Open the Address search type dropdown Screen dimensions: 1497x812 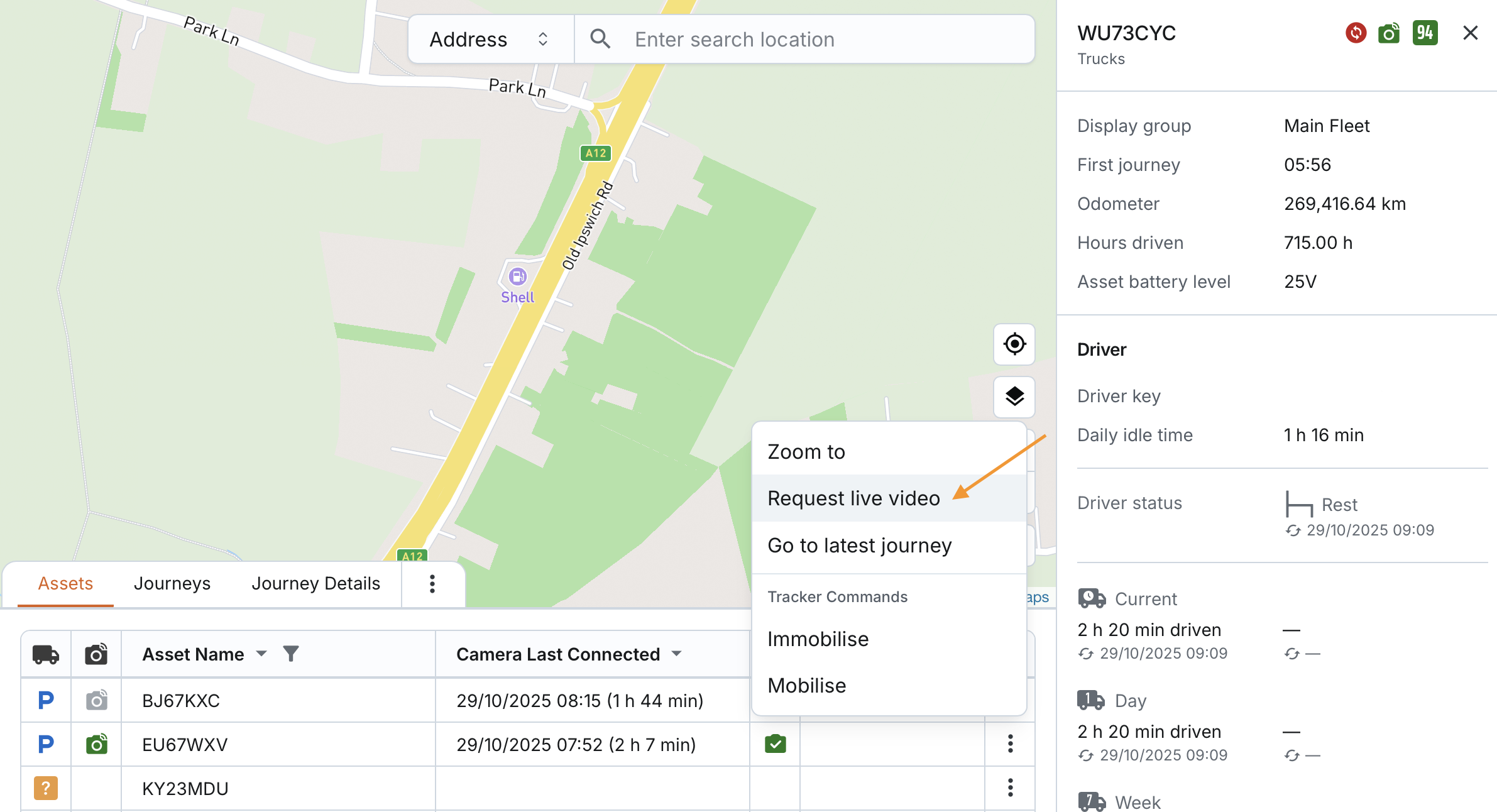pyautogui.click(x=491, y=40)
